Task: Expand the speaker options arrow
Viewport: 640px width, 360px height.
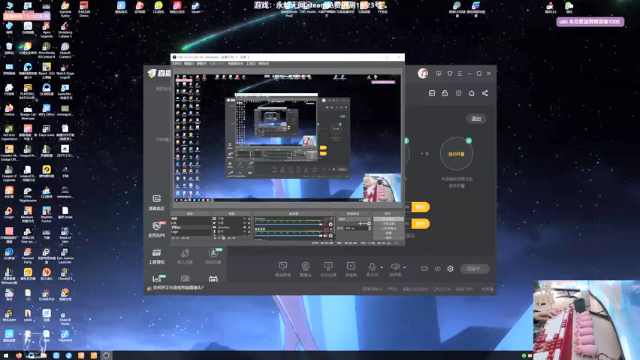Action: pyautogui.click(x=404, y=267)
